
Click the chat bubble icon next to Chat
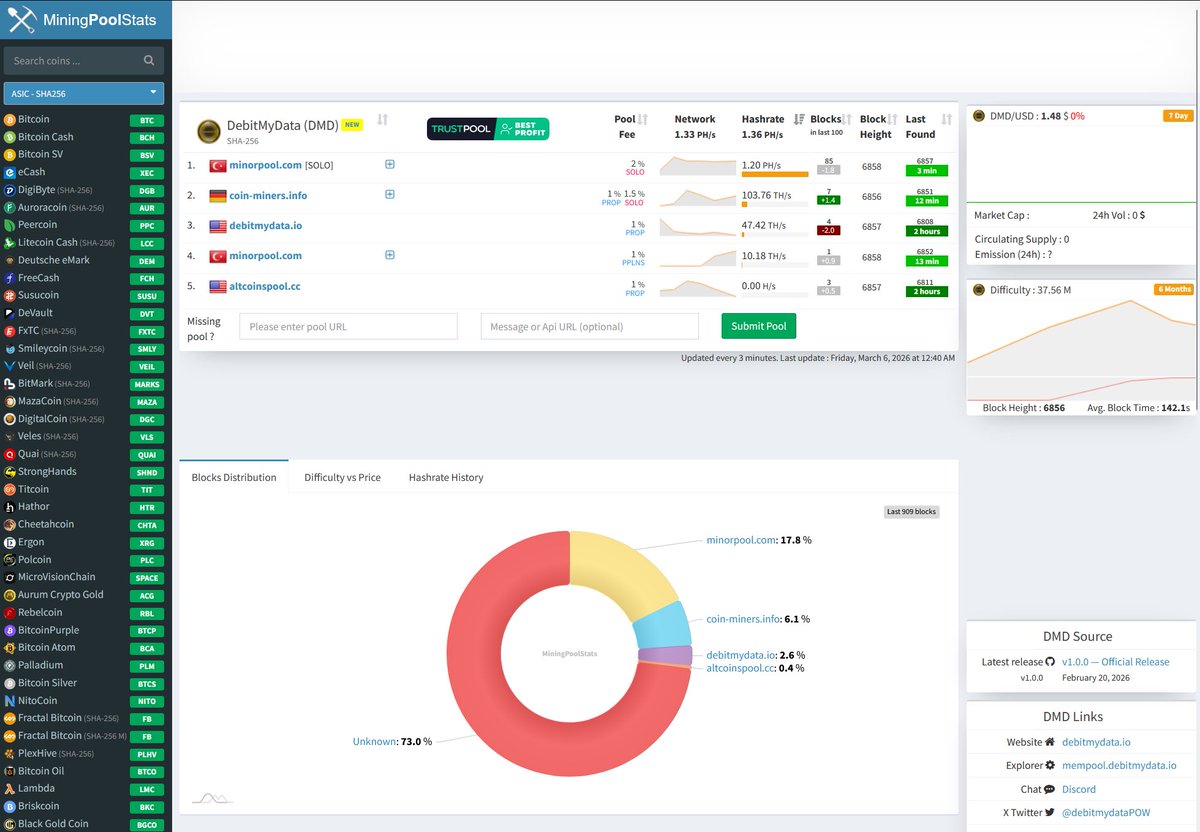pyautogui.click(x=1050, y=789)
